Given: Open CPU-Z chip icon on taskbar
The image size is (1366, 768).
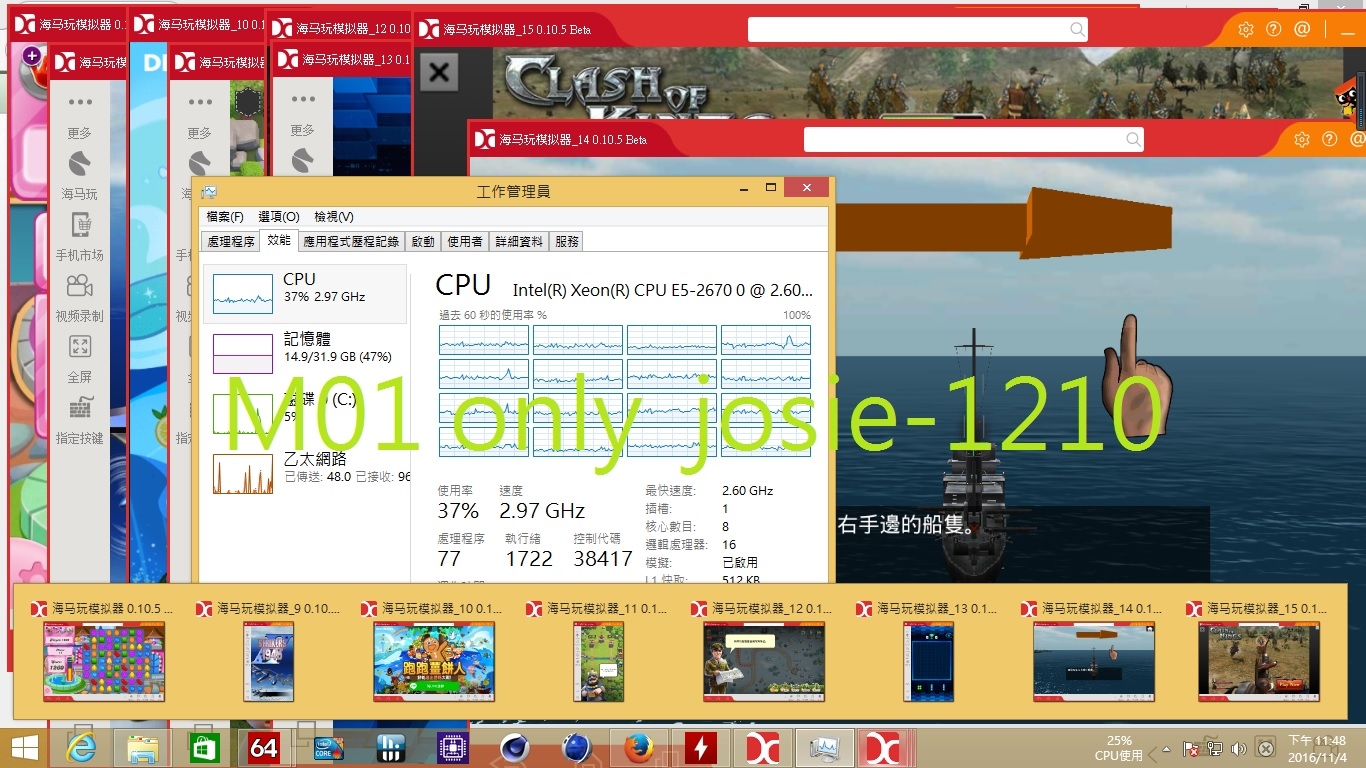Looking at the screenshot, I should click(x=453, y=748).
